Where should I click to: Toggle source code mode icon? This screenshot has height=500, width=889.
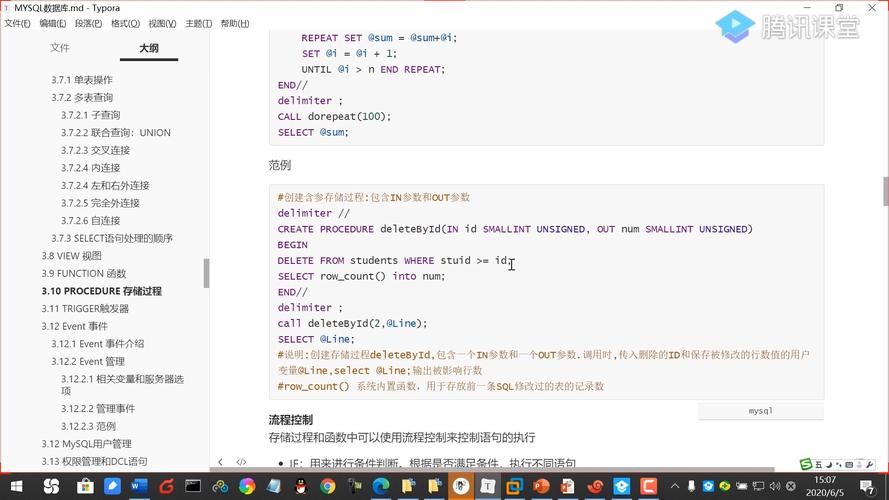[241, 462]
